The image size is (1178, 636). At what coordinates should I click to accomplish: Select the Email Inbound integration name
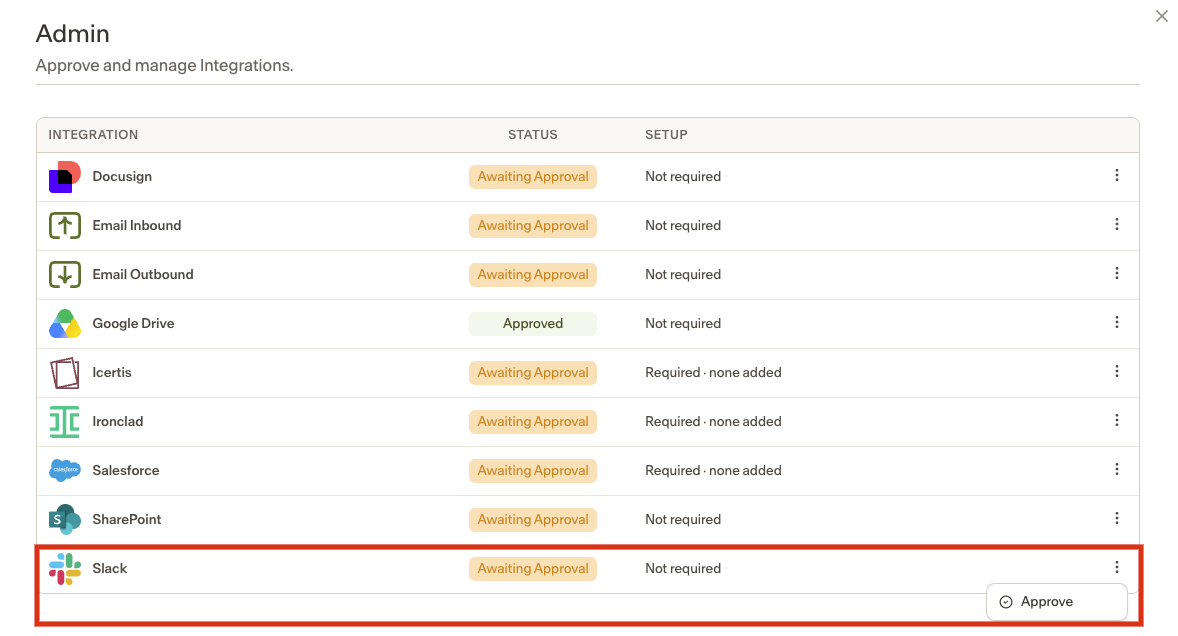click(137, 225)
